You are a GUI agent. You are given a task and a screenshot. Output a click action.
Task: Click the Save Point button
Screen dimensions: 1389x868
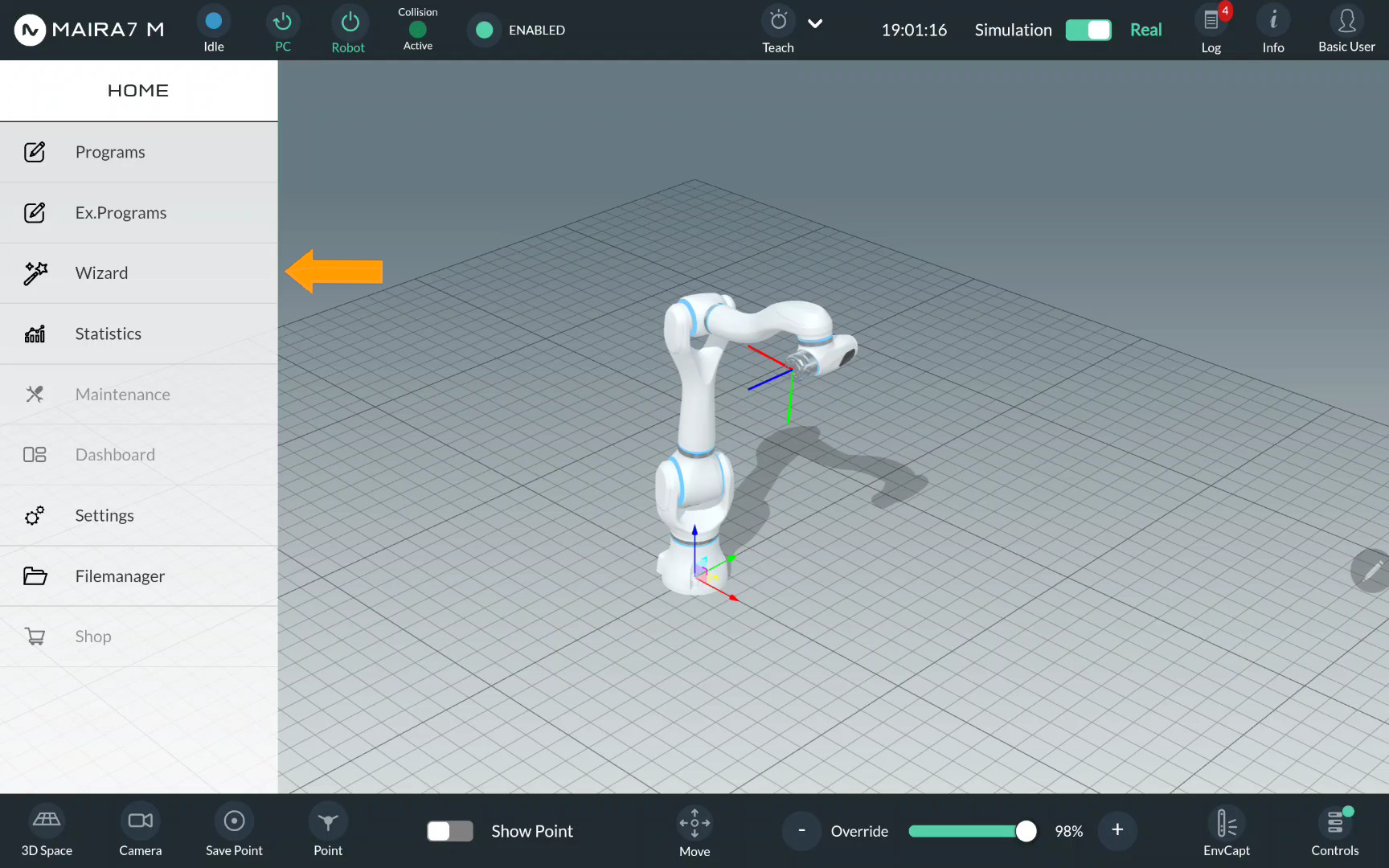[234, 831]
